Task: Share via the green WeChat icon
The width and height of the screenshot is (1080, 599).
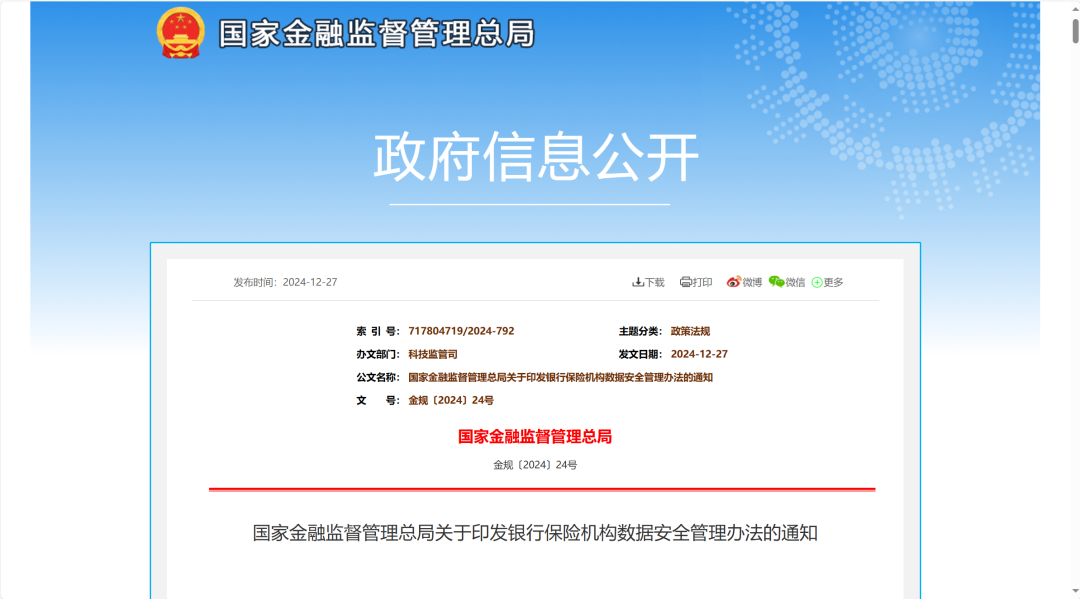Action: click(x=776, y=282)
